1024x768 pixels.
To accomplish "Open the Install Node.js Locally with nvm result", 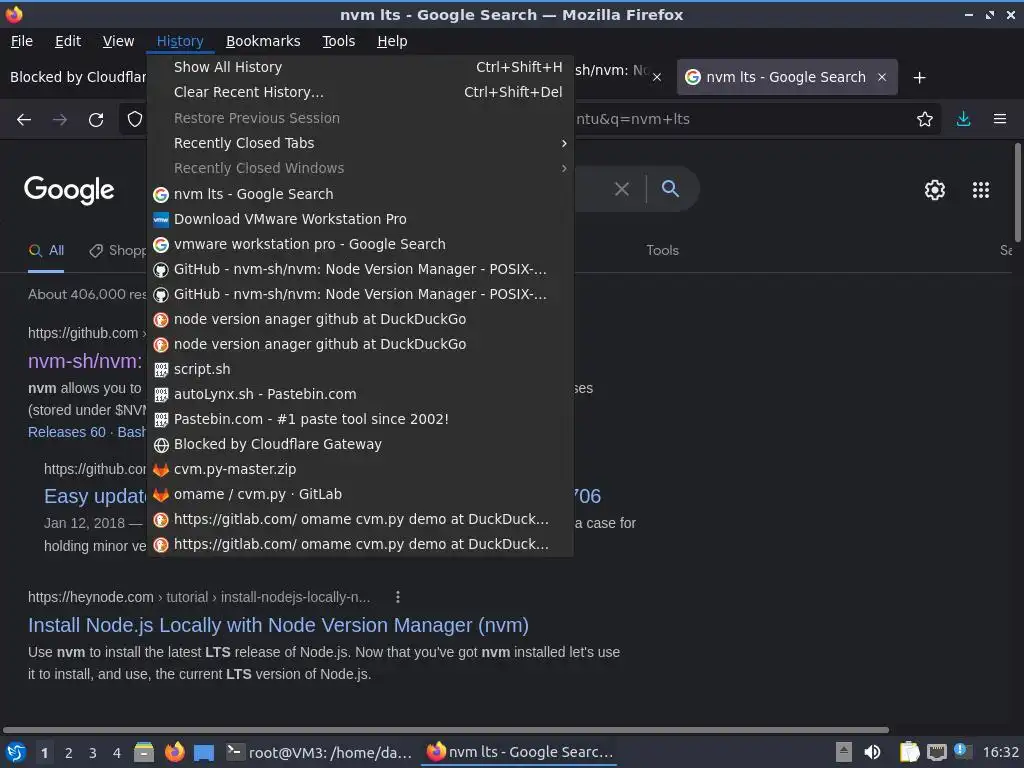I will [x=278, y=626].
